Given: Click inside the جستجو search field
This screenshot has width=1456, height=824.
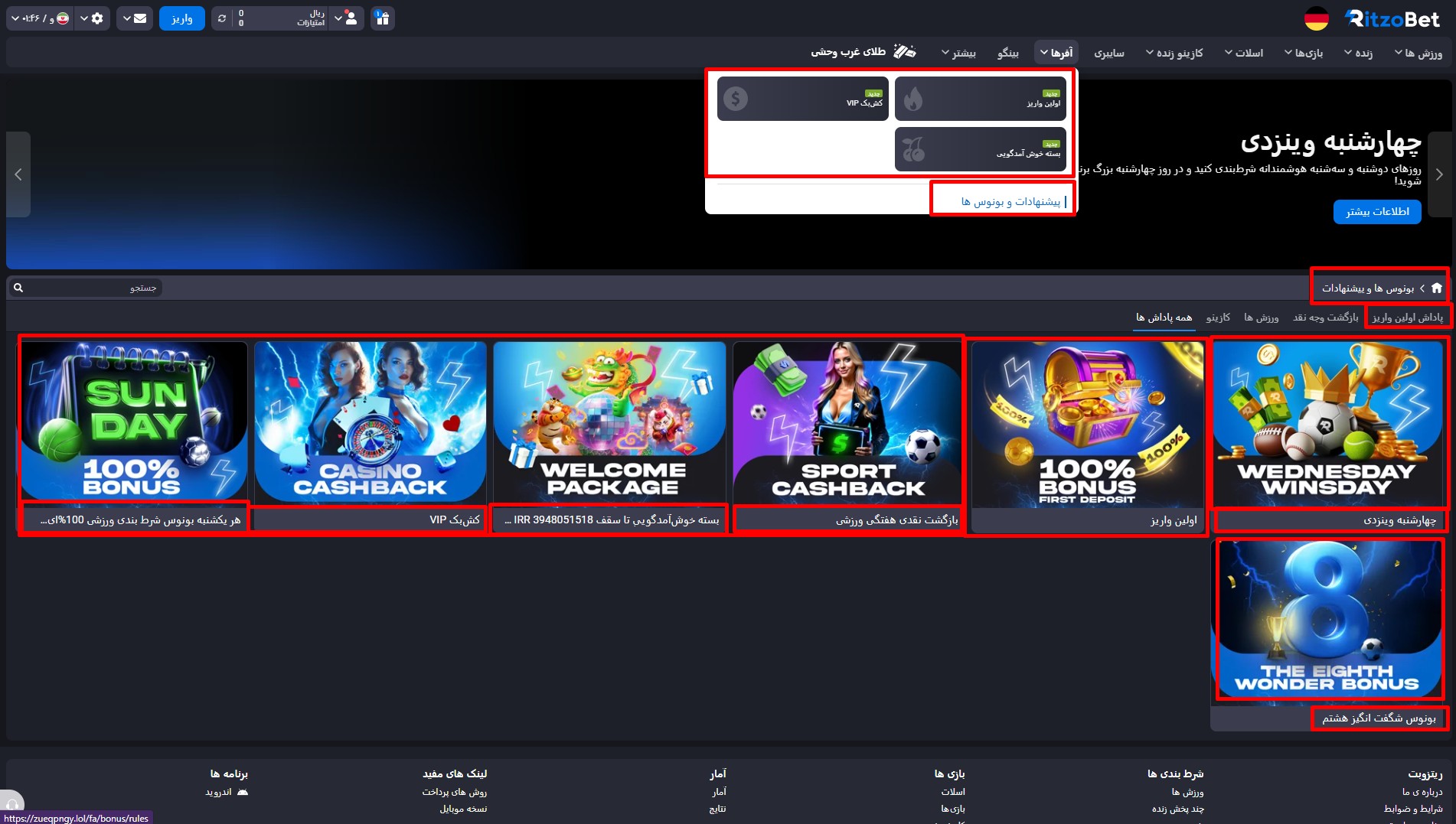Looking at the screenshot, I should tap(86, 288).
